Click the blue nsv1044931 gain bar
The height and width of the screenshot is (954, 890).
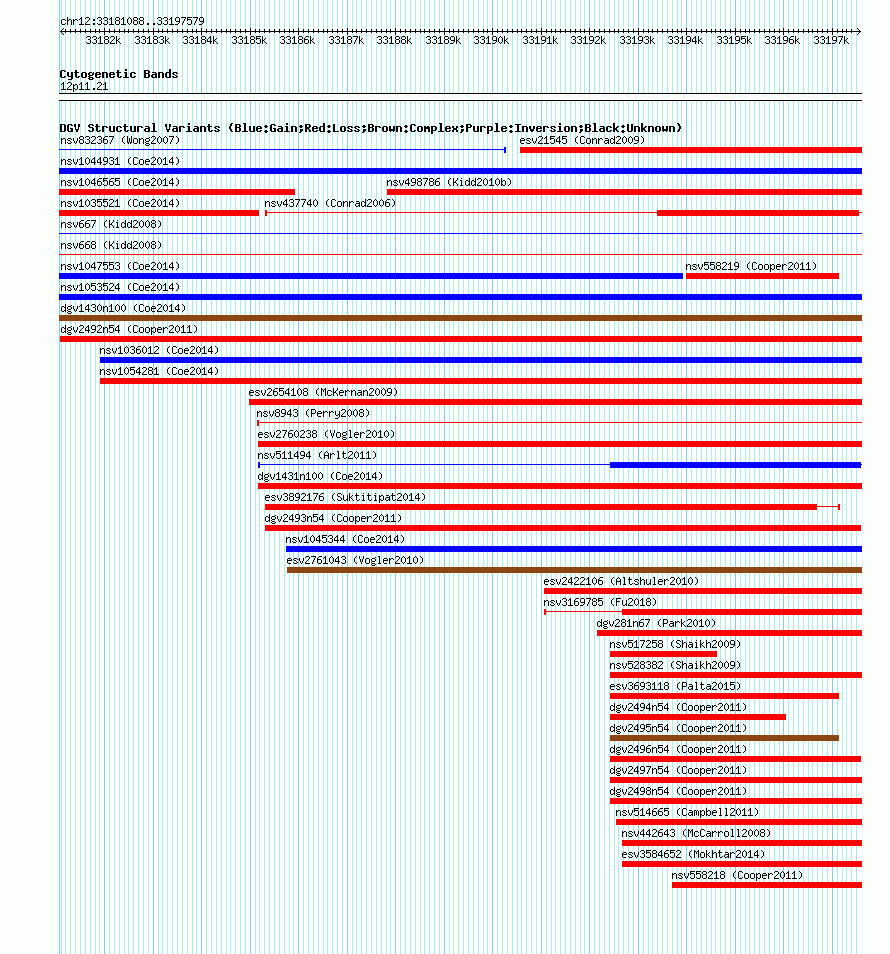(x=461, y=171)
